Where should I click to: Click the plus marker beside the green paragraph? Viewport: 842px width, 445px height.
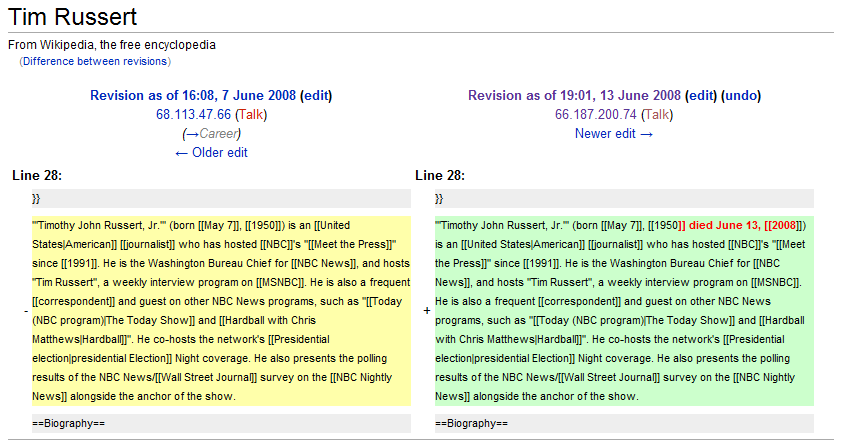click(x=427, y=311)
